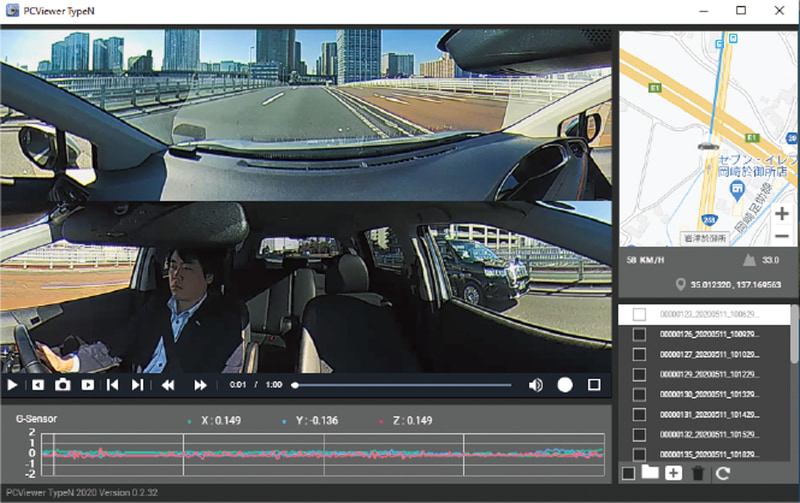This screenshot has width=800, height=503.
Task: Click the 0:01 elapsed time display
Action: click(x=238, y=385)
